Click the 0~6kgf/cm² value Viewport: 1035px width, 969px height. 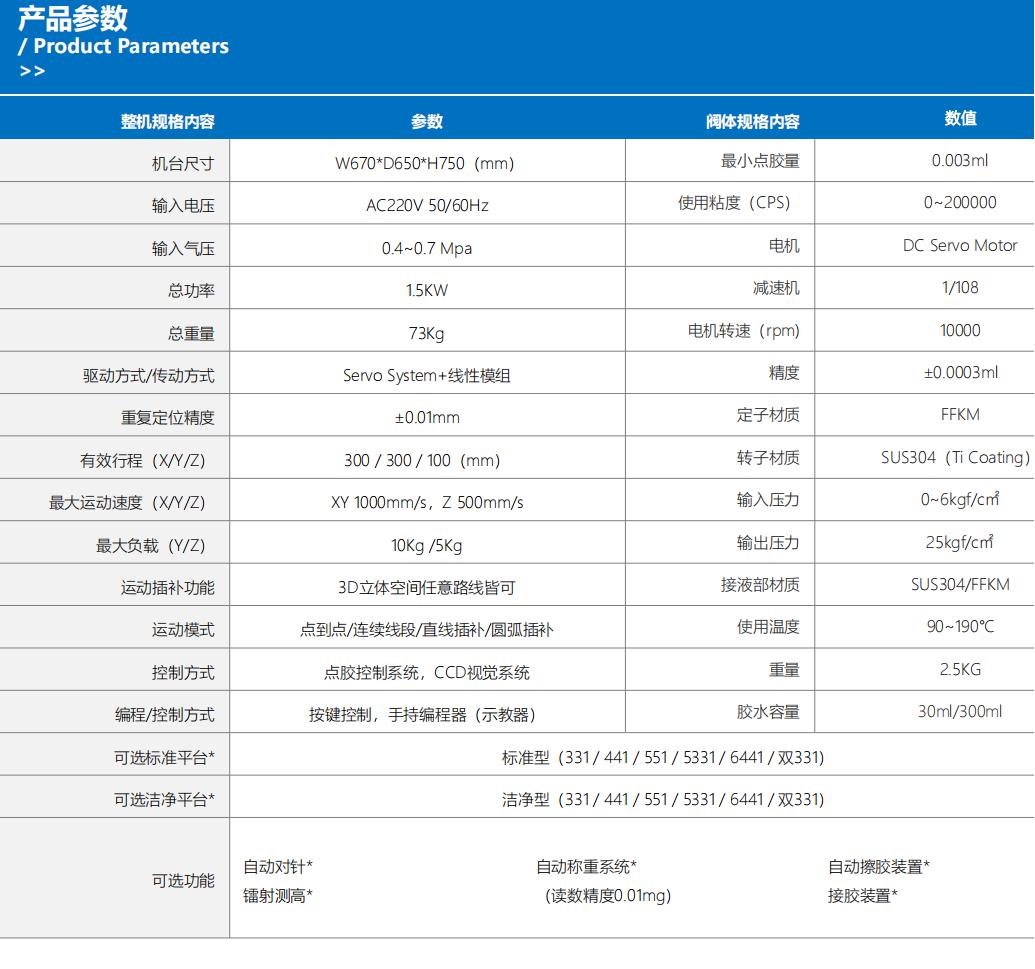(960, 499)
